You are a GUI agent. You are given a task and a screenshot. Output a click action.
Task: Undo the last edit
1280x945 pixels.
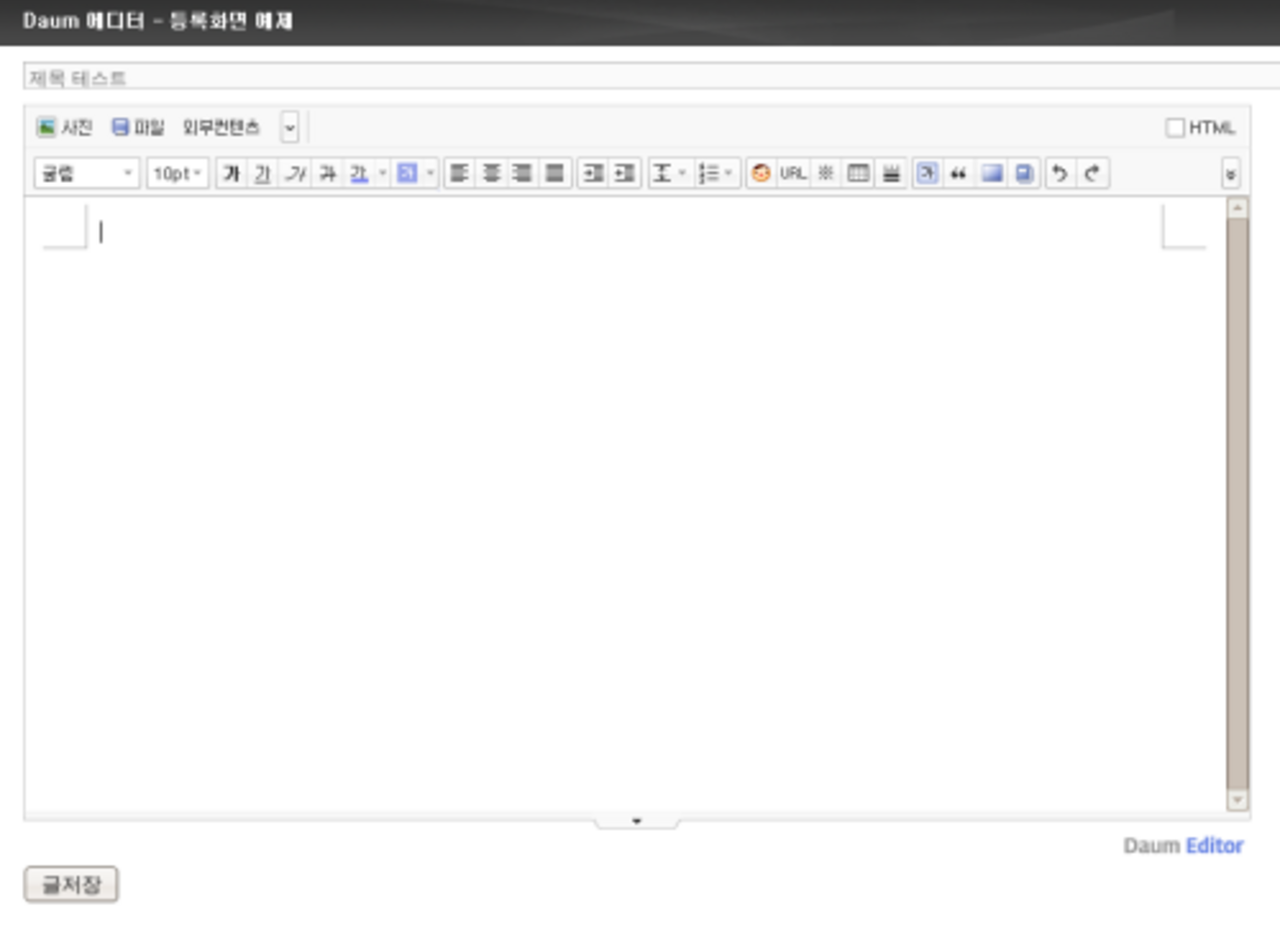click(1060, 174)
